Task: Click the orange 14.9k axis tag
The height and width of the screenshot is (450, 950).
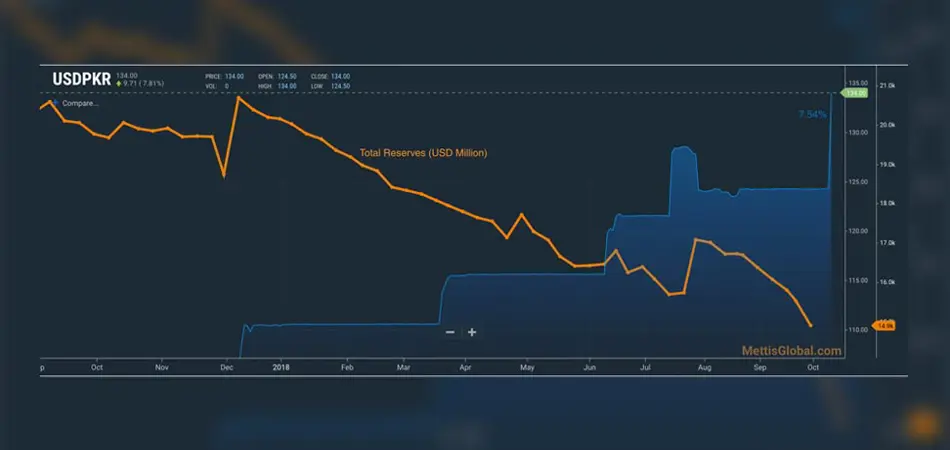Action: [x=885, y=325]
